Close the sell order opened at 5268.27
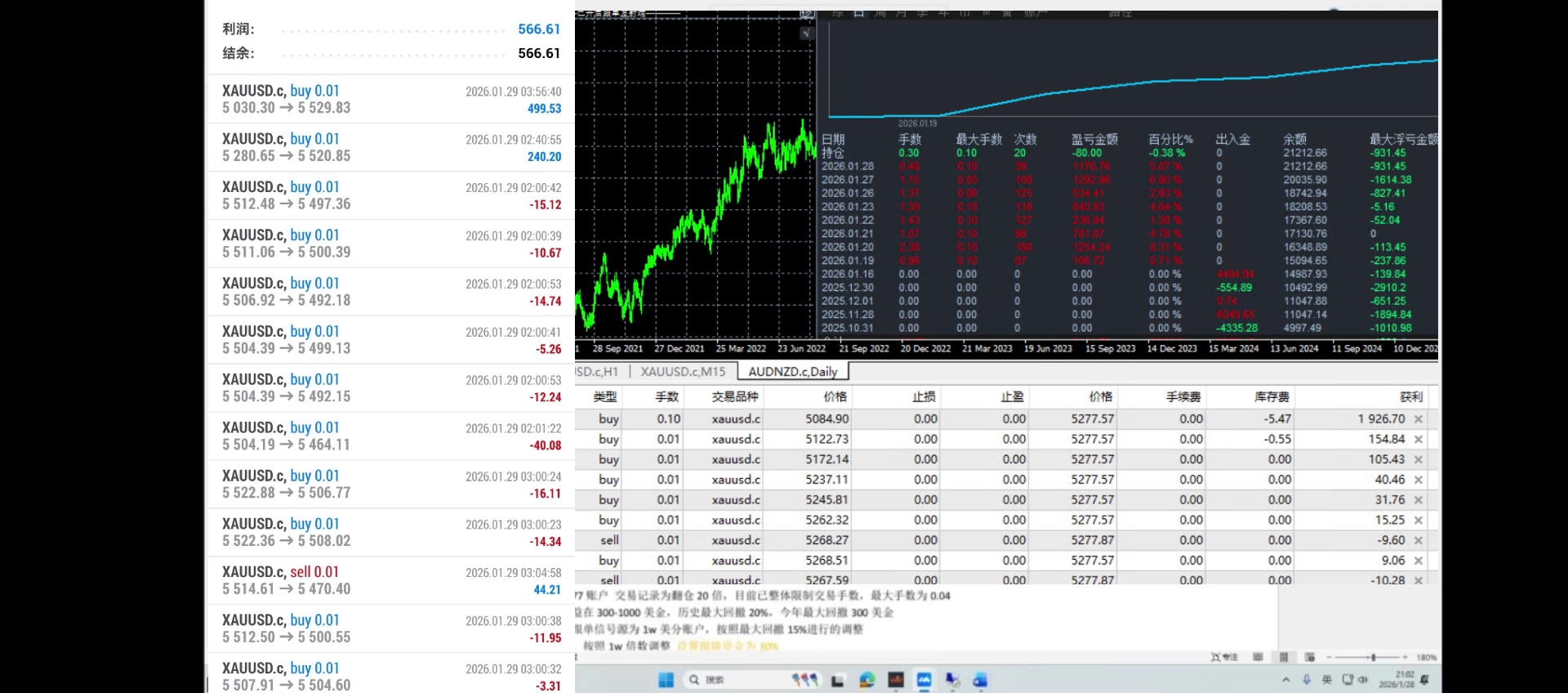Image resolution: width=1568 pixels, height=693 pixels. [1419, 541]
